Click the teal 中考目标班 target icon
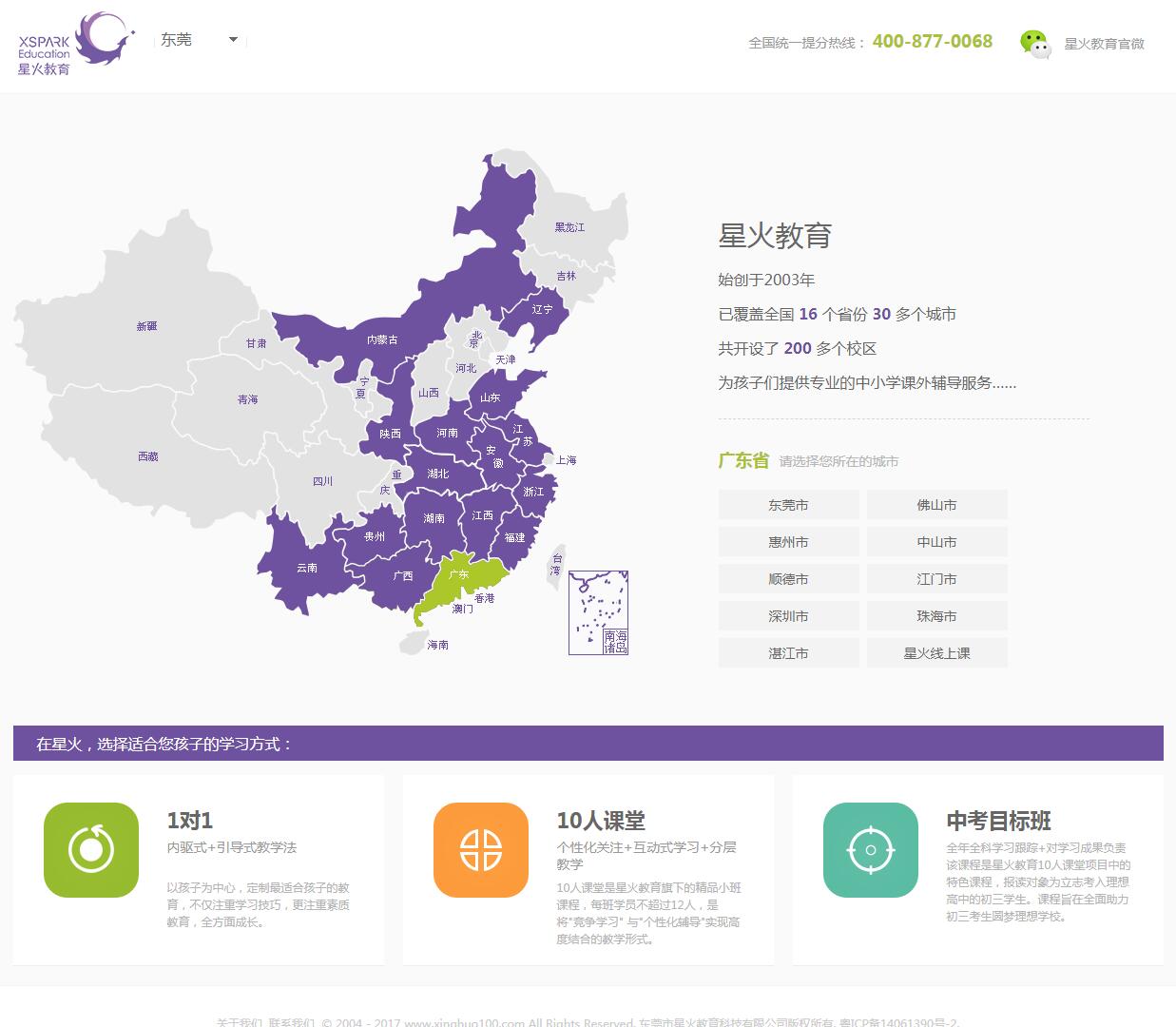Viewport: 1176px width, 1027px height. click(871, 850)
